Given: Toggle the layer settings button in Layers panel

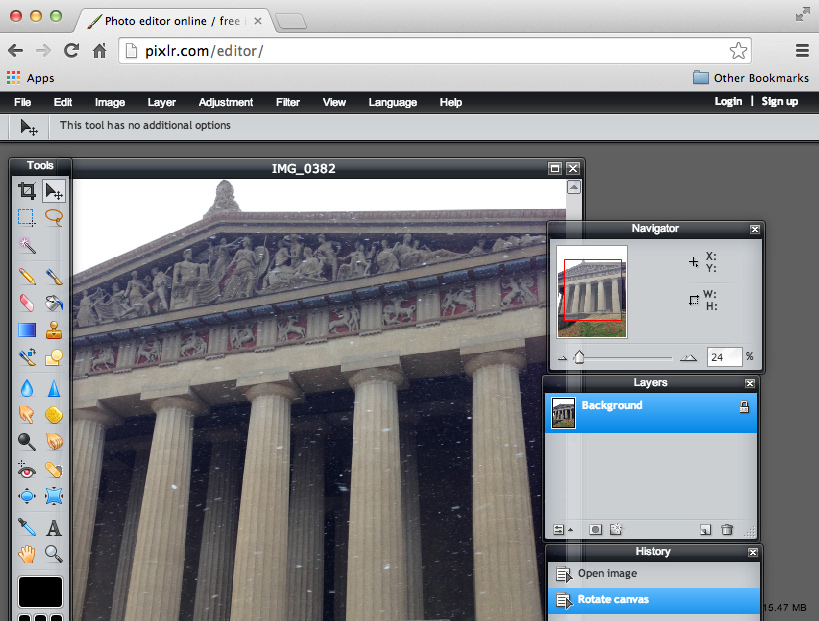Looking at the screenshot, I should [559, 530].
